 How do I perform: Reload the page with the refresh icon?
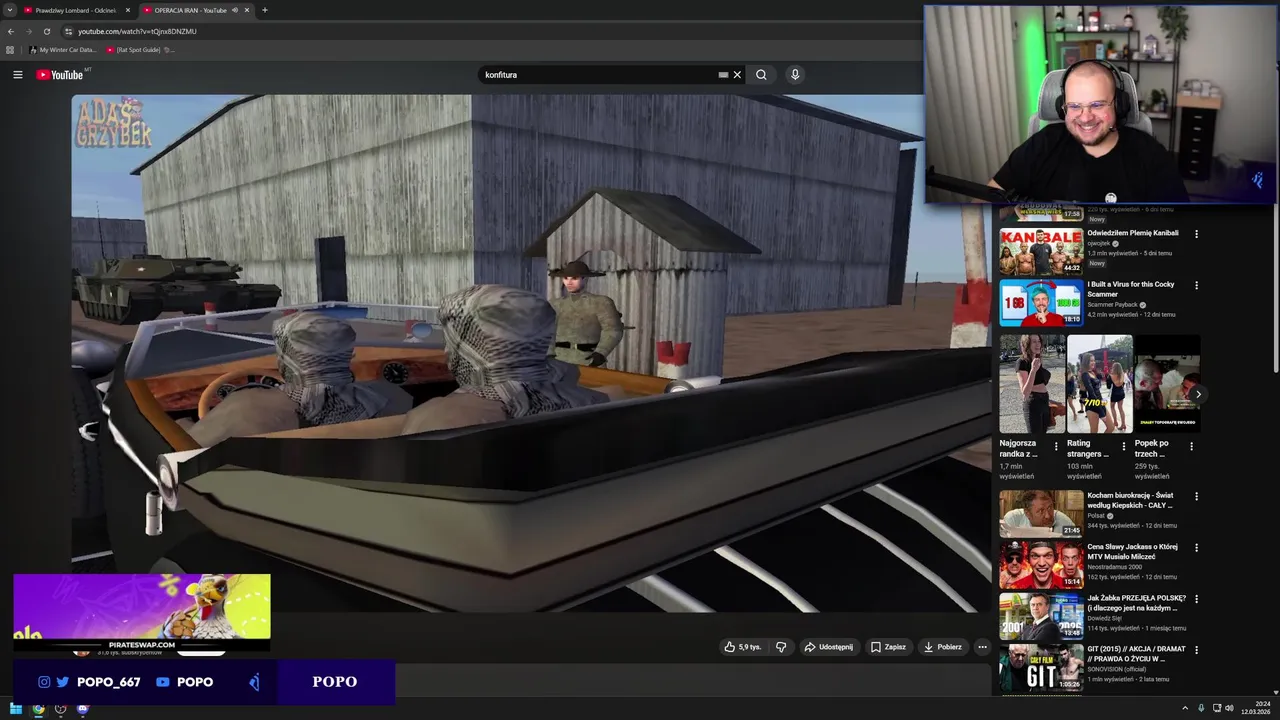46,31
